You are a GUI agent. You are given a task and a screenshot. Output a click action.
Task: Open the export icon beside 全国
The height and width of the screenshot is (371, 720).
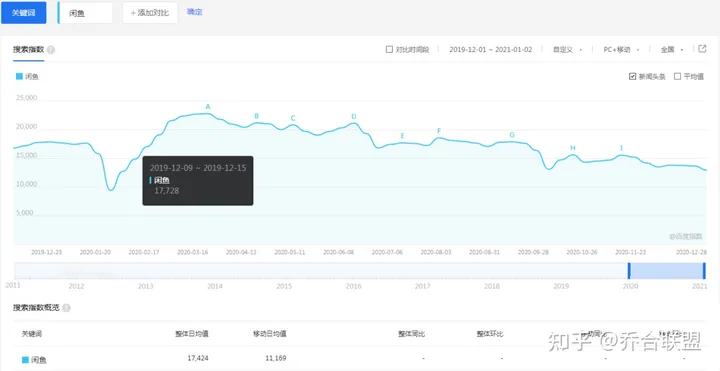702,49
